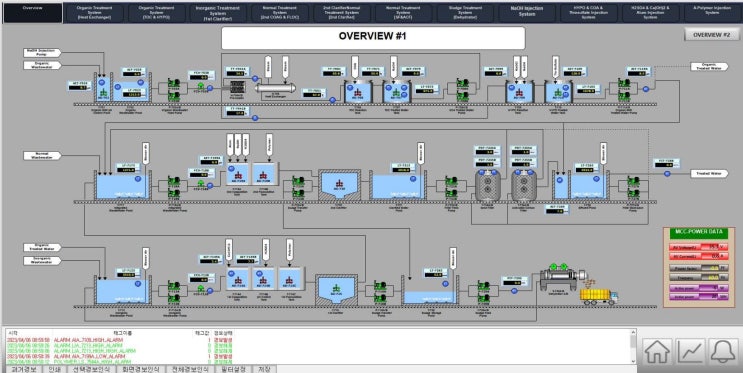Image resolution: width=743 pixels, height=373 pixels.
Task: Select the heat exchanger vessel icon
Action: pyautogui.click(x=275, y=88)
